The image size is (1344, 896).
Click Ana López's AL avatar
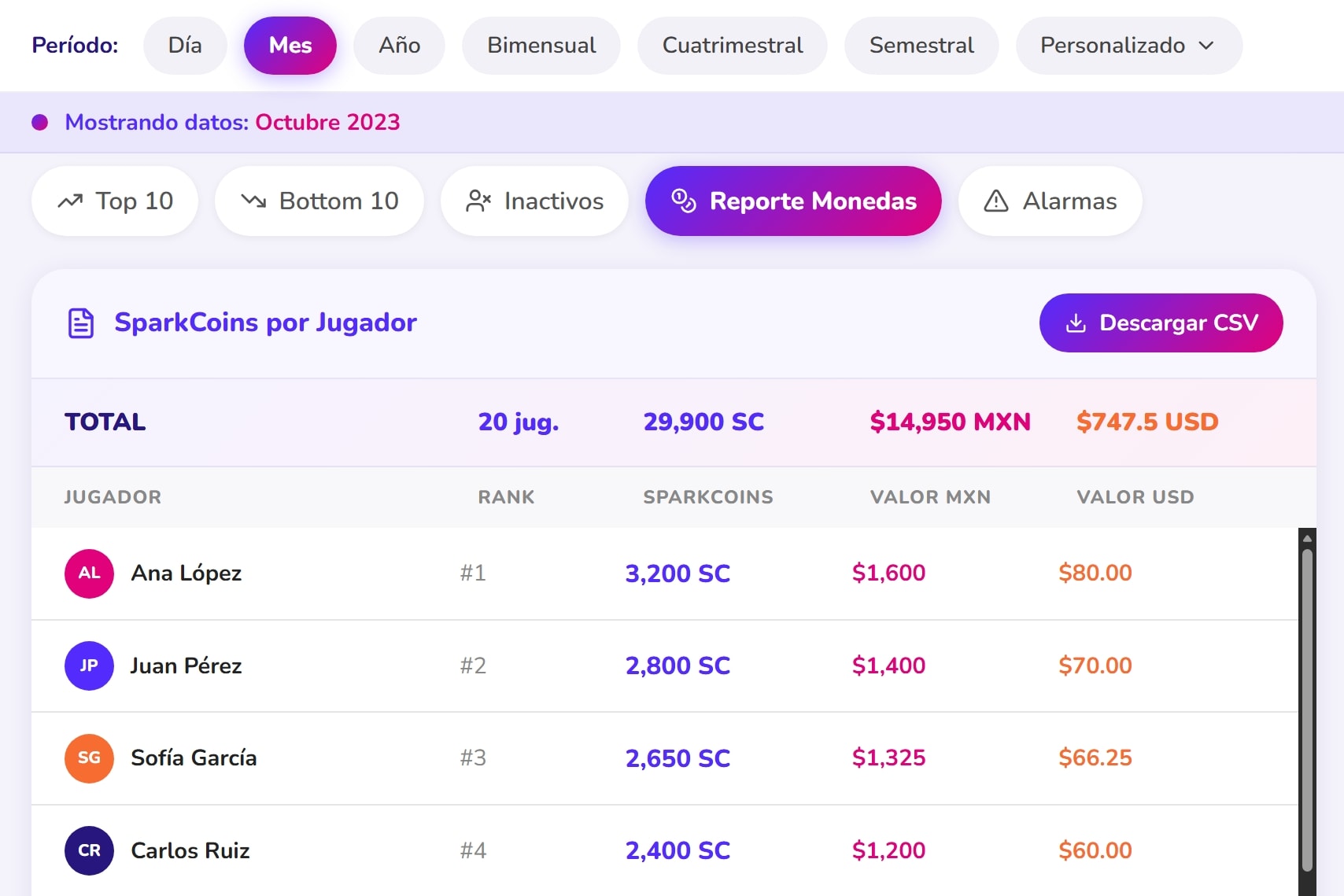click(89, 573)
